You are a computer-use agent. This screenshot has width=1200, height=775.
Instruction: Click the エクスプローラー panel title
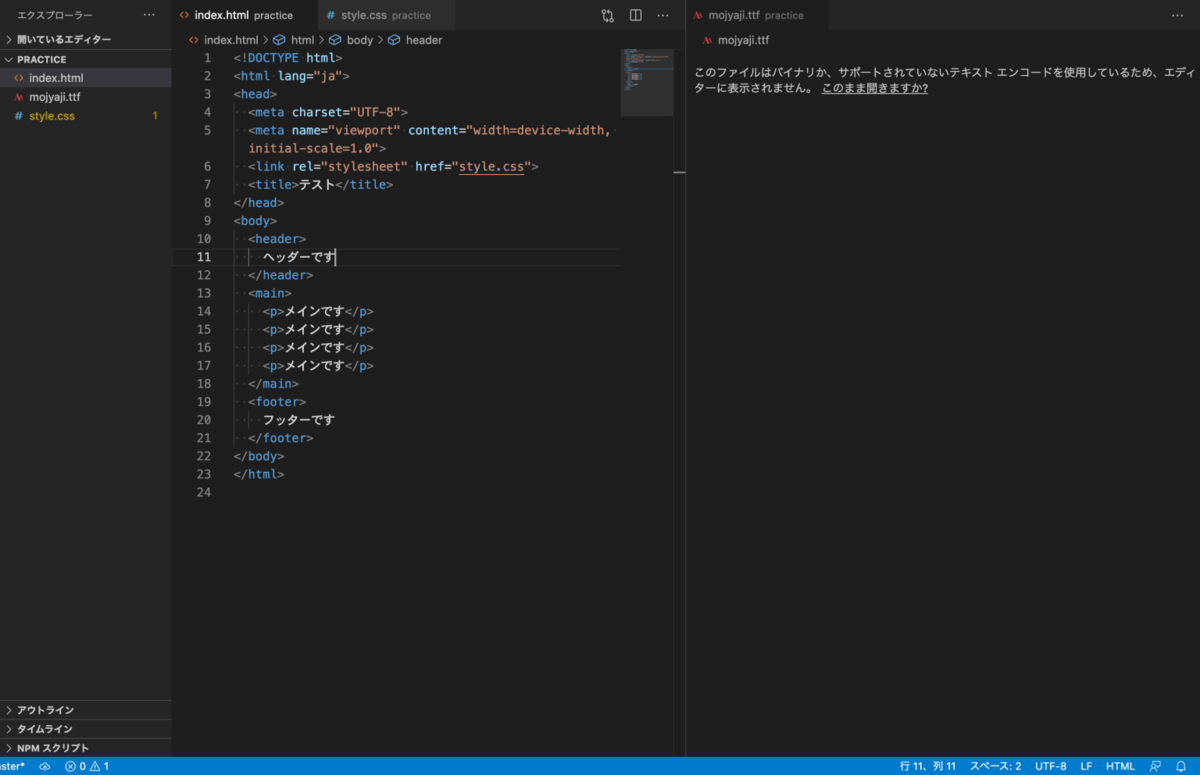(x=55, y=15)
